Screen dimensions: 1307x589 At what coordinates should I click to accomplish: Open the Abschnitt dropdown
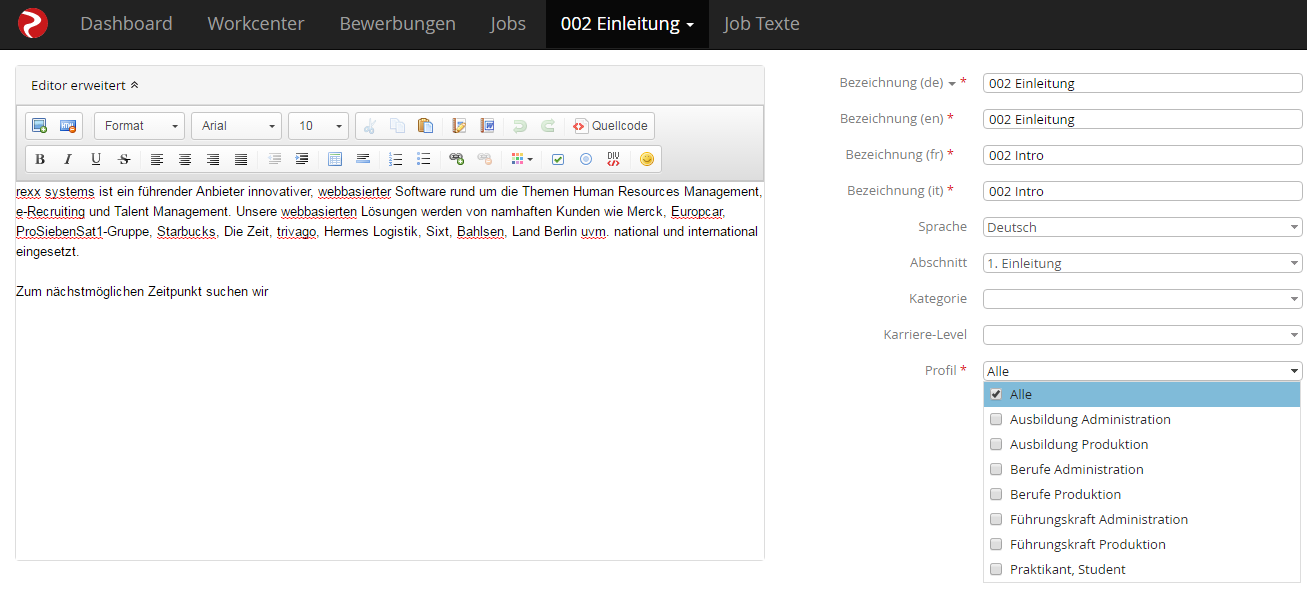[1143, 263]
